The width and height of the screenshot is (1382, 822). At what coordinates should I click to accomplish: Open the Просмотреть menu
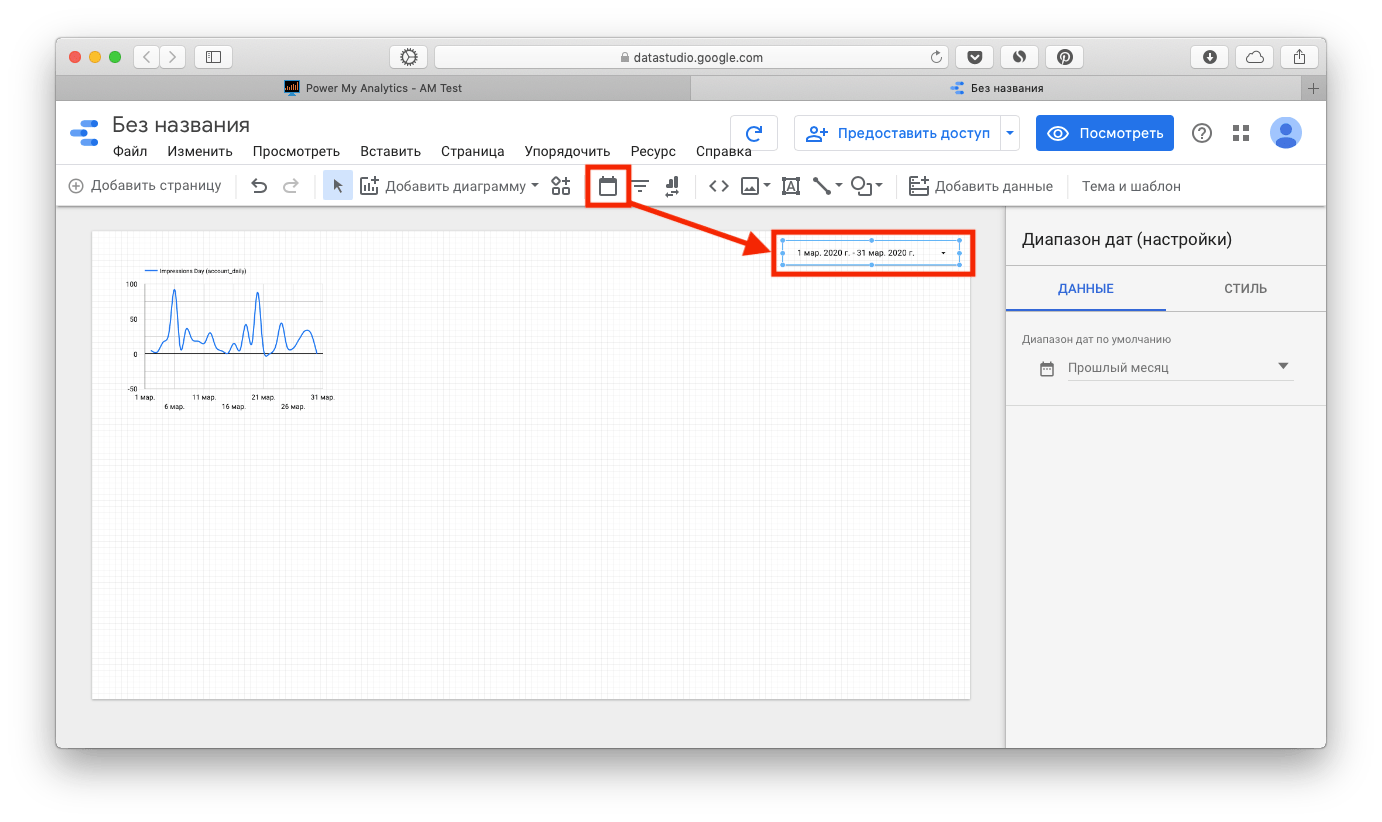[296, 152]
